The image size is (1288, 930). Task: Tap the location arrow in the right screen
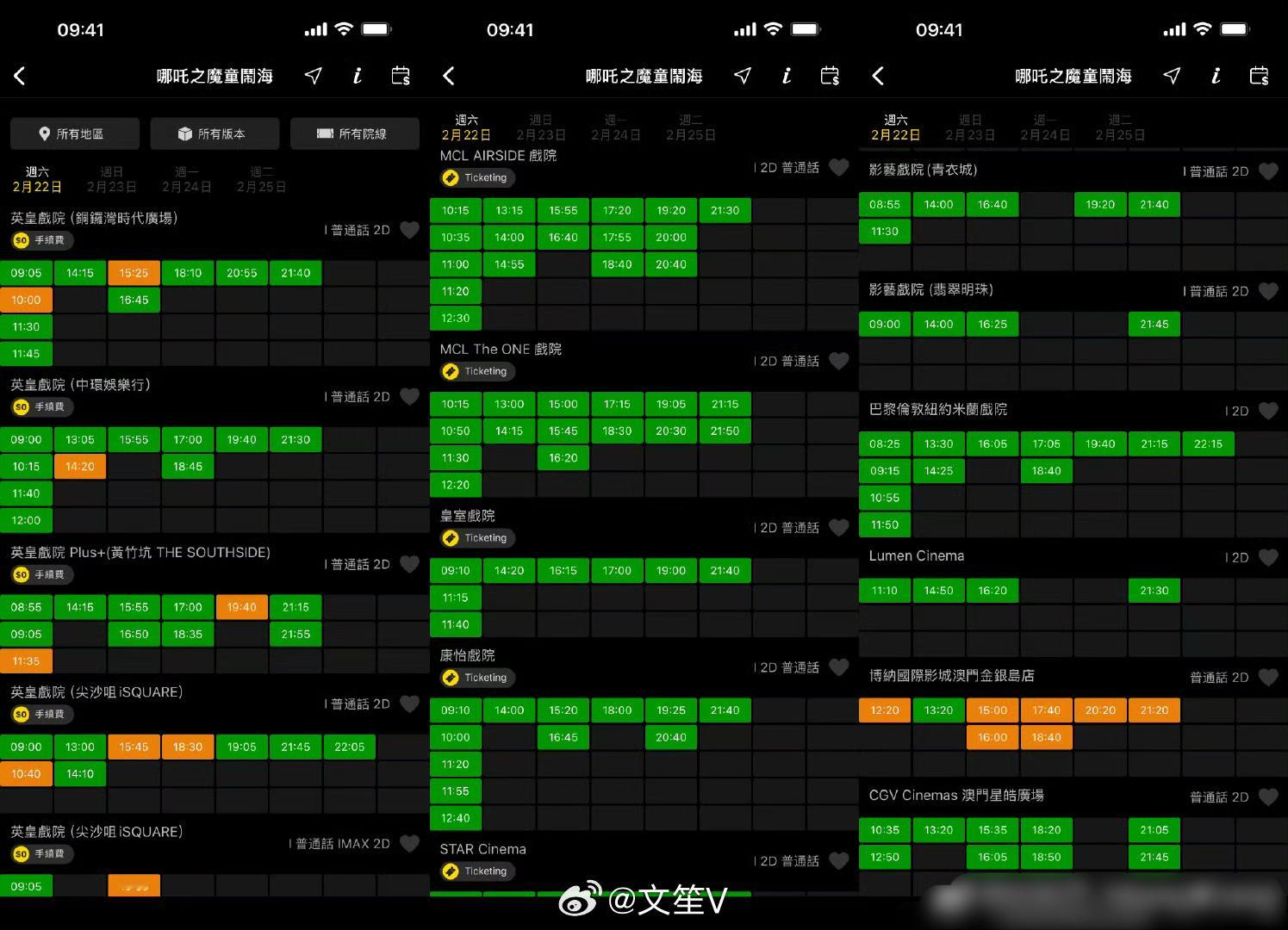coord(1172,76)
